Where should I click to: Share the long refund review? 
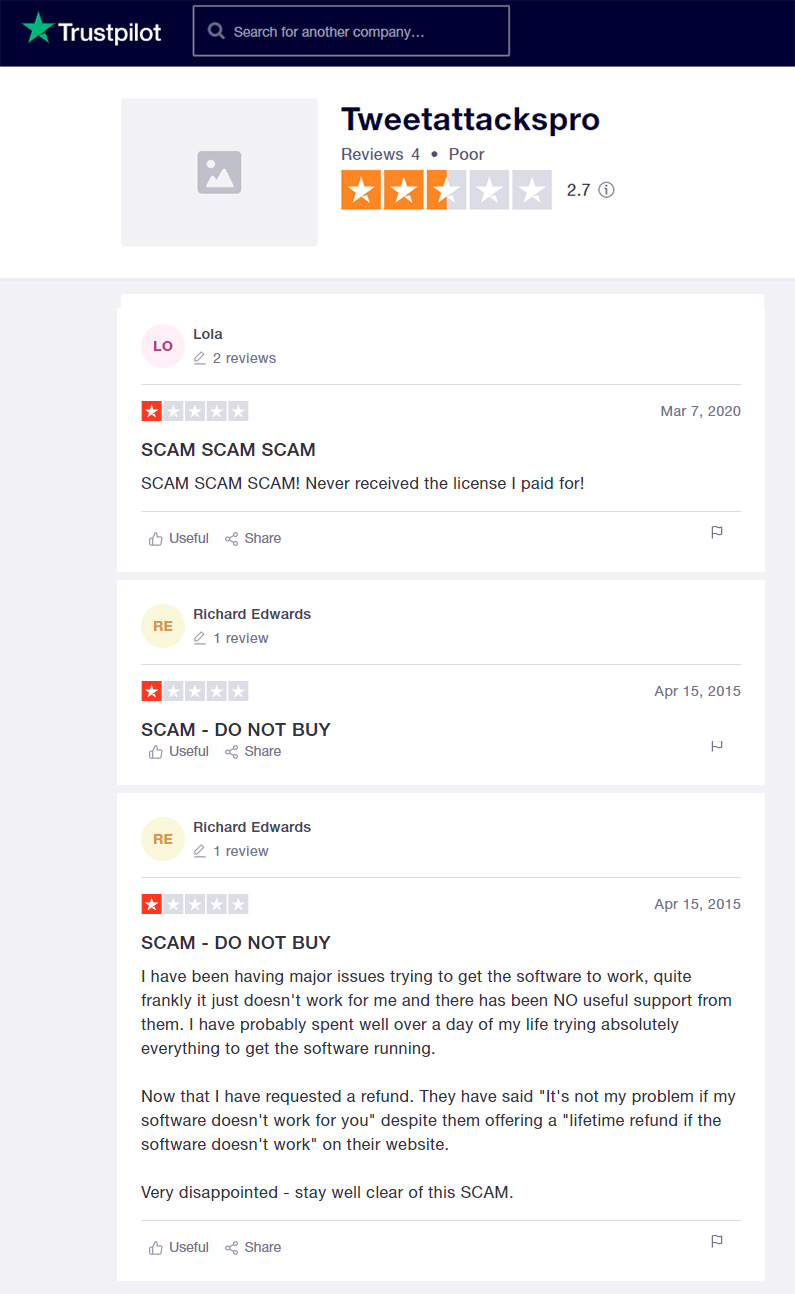click(253, 1247)
